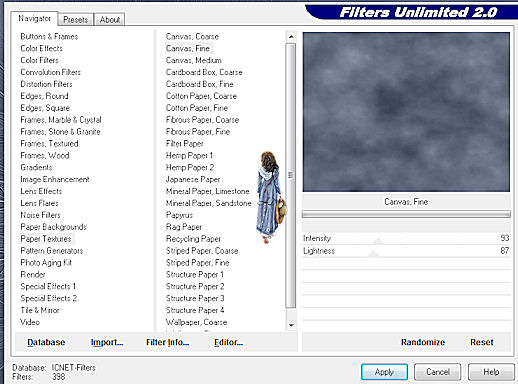This screenshot has width=518, height=384.
Task: Select Gradients category
Action: coord(36,167)
